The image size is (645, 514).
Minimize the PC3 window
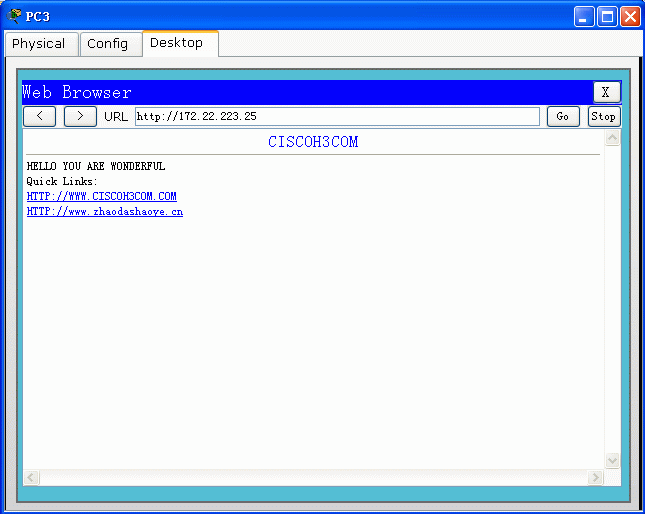point(584,17)
